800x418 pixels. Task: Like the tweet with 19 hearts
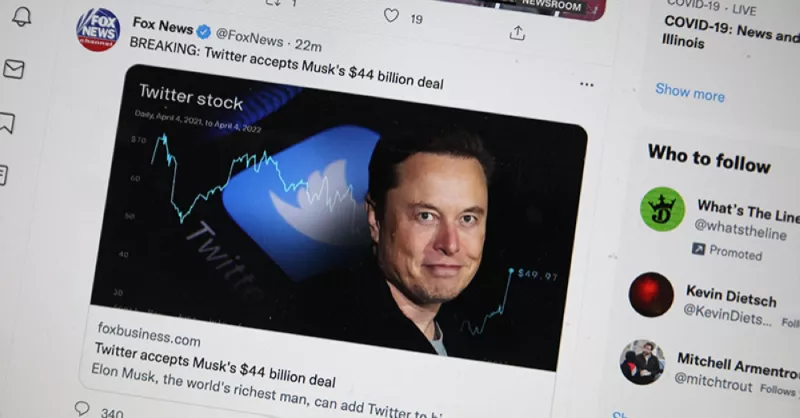[391, 16]
